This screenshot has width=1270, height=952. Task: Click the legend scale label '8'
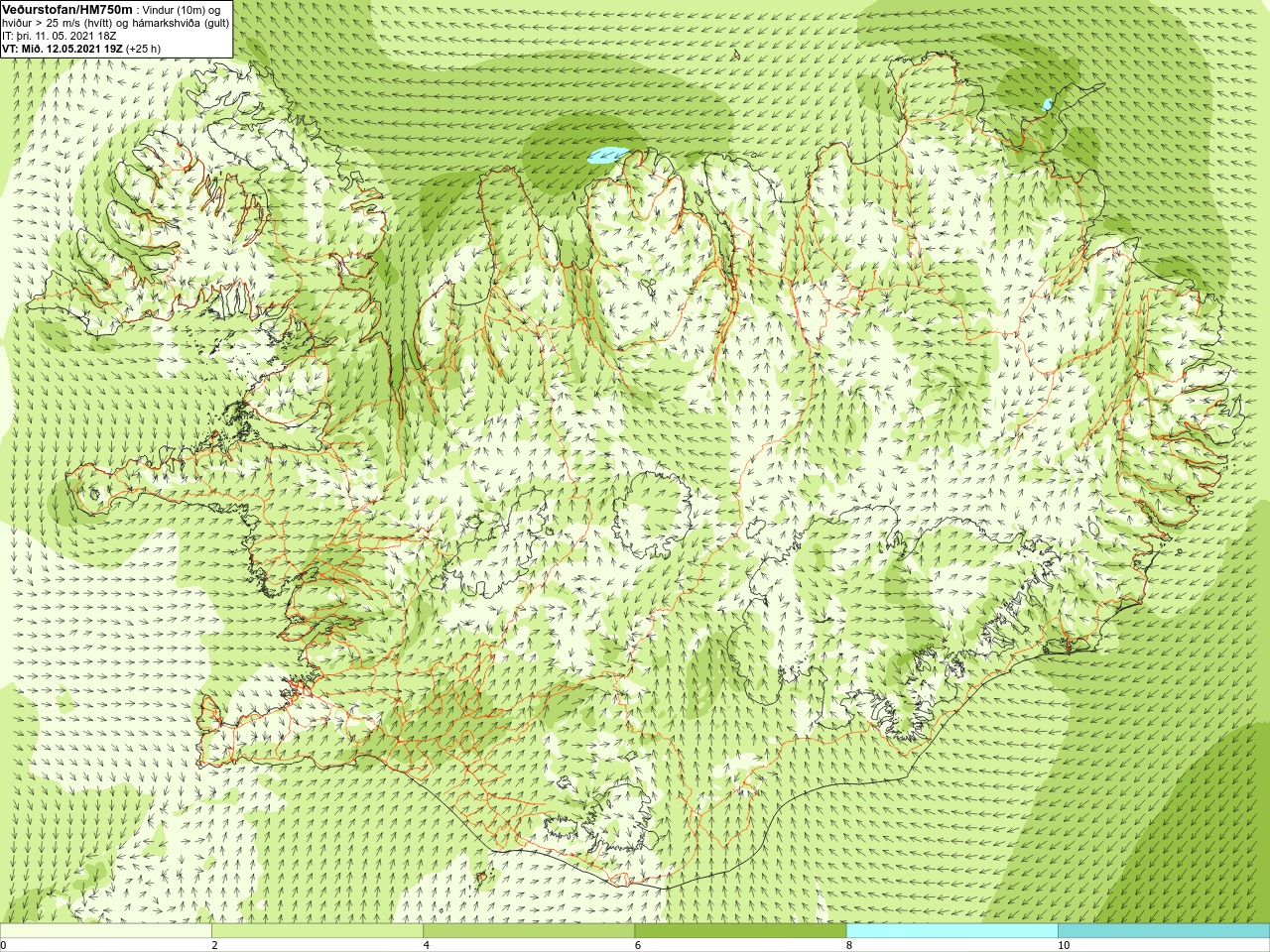[849, 945]
